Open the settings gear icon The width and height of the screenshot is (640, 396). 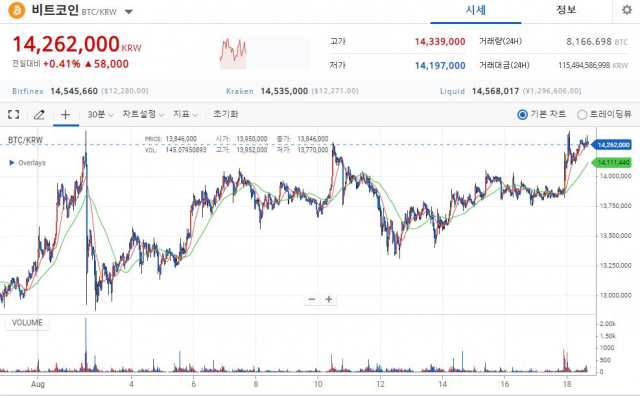point(627,10)
